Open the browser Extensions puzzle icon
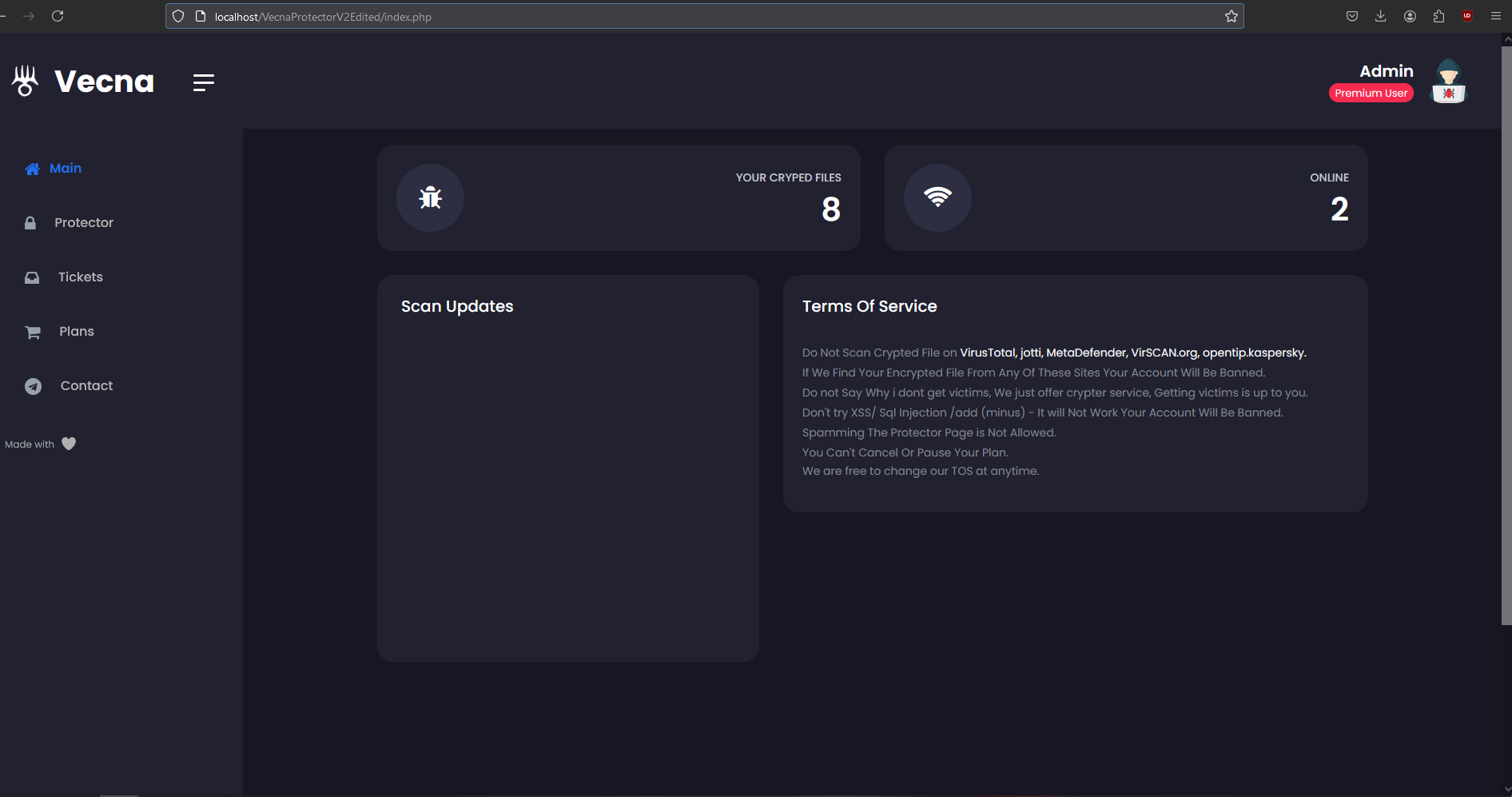This screenshot has height=797, width=1512. pos(1438,16)
